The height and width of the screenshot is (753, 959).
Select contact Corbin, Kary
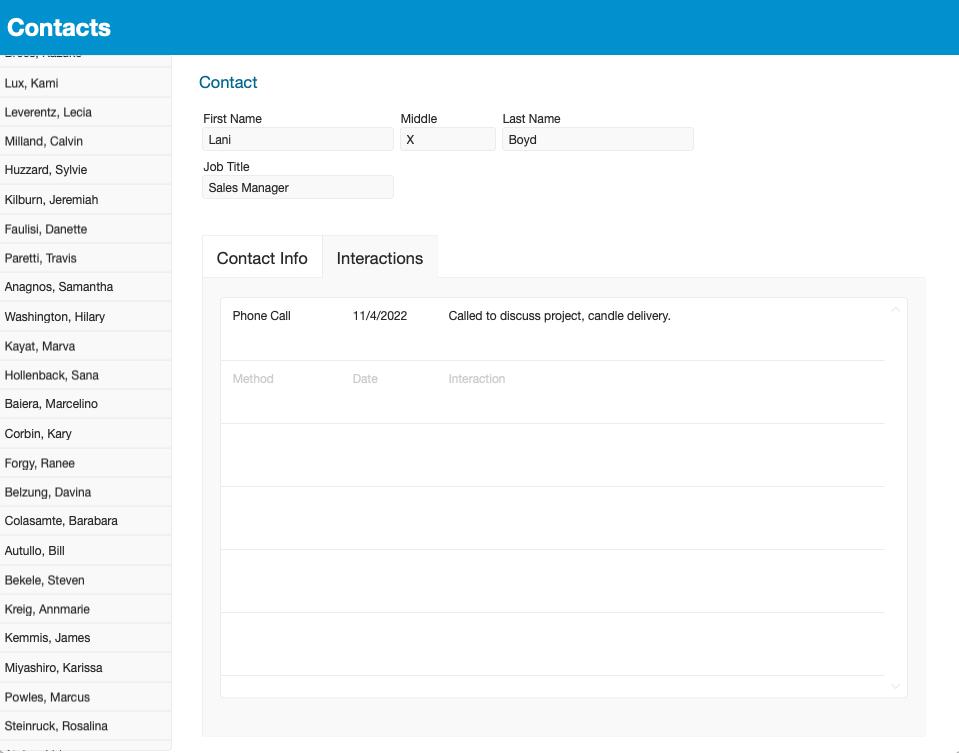pyautogui.click(x=85, y=433)
